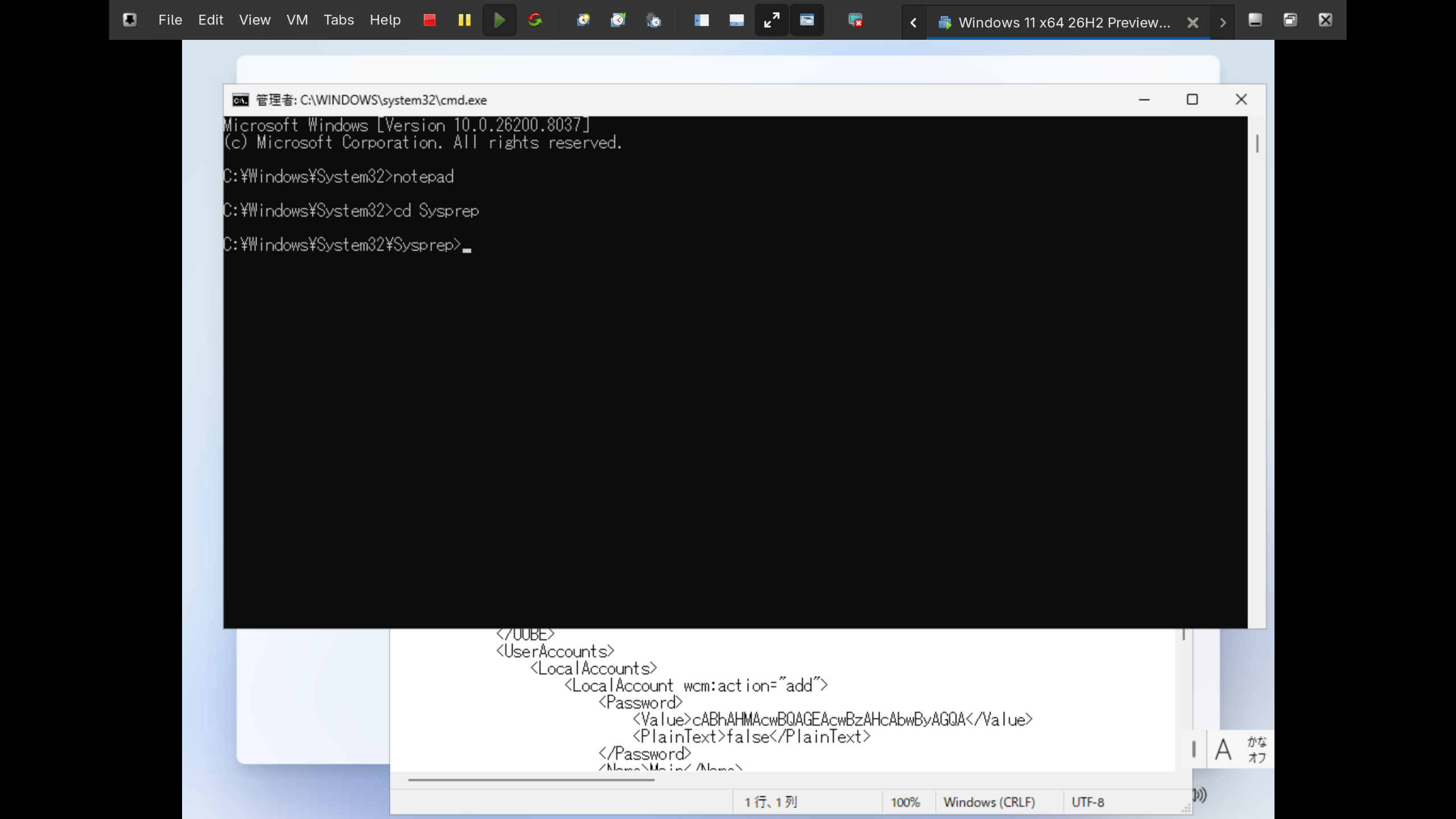Click the UTF-8 encoding indicator in Notepad
This screenshot has width=1456, height=819.
click(1088, 802)
